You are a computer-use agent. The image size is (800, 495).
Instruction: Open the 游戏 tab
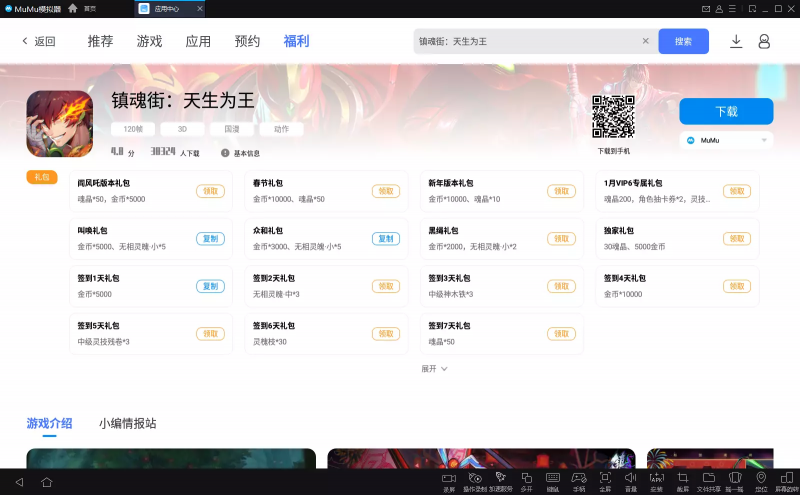click(x=149, y=41)
